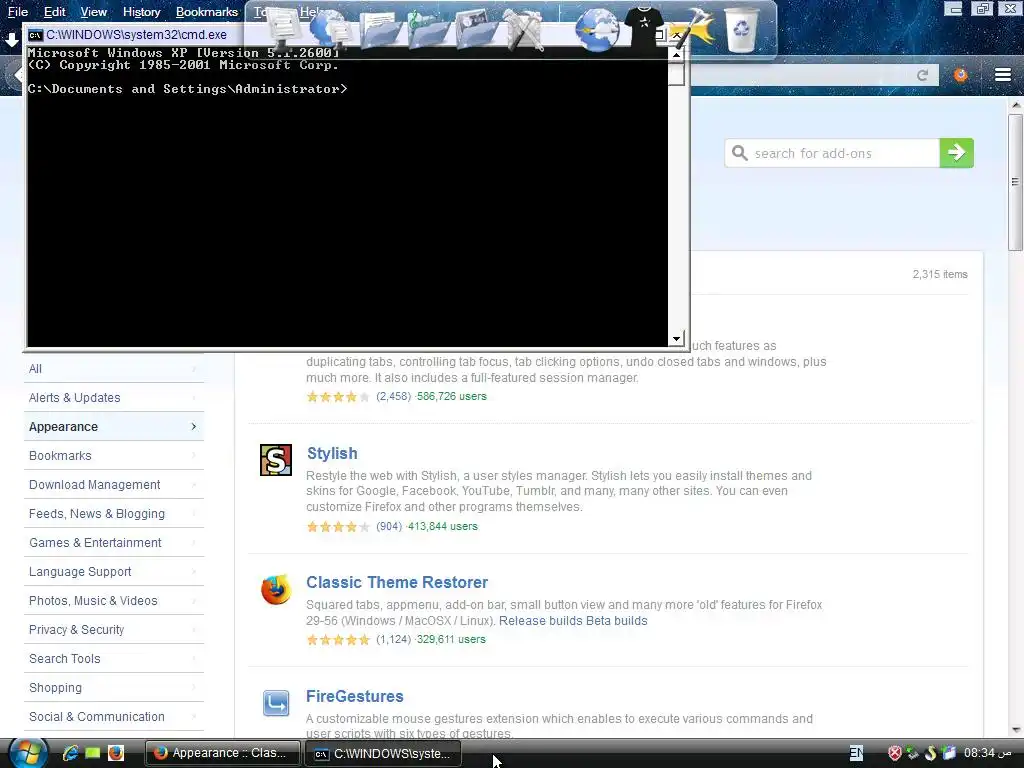Screen dimensions: 1024x768
Task: Select the Language Support category
Action: coord(114,571)
